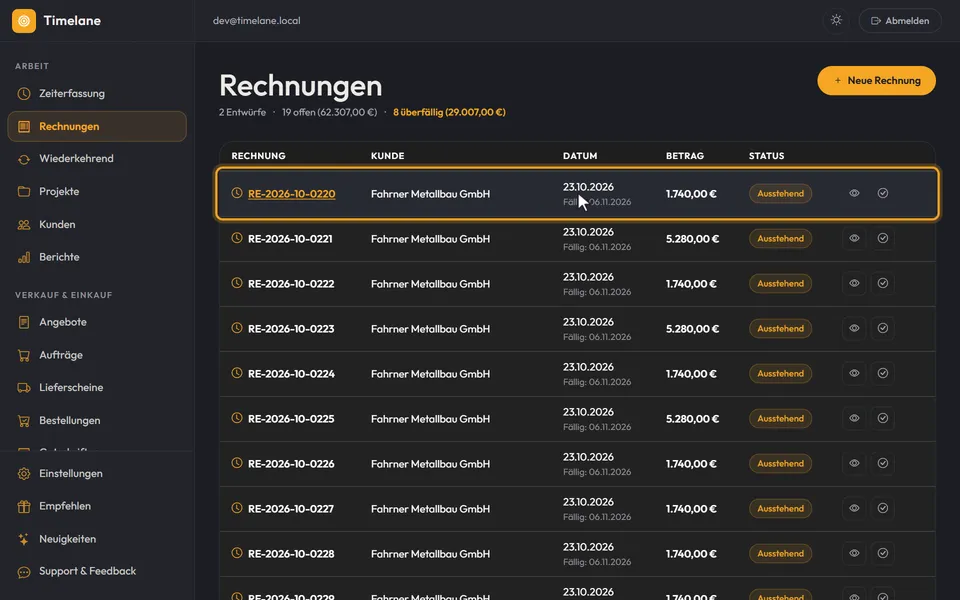This screenshot has width=960, height=600.
Task: Create a new invoice with Neue Rechnung
Action: 876,81
